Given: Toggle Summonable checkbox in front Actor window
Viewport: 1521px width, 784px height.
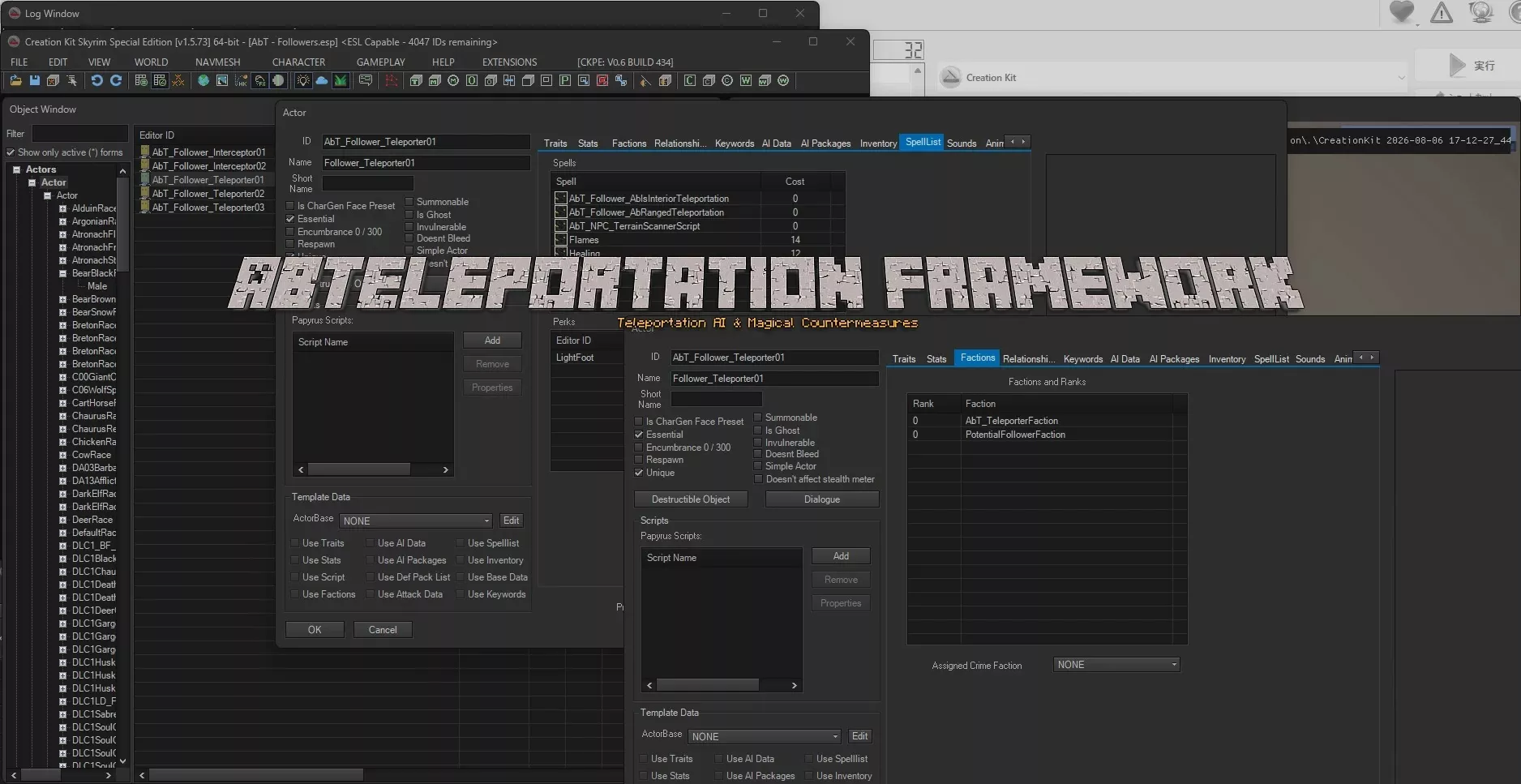Looking at the screenshot, I should 758,418.
